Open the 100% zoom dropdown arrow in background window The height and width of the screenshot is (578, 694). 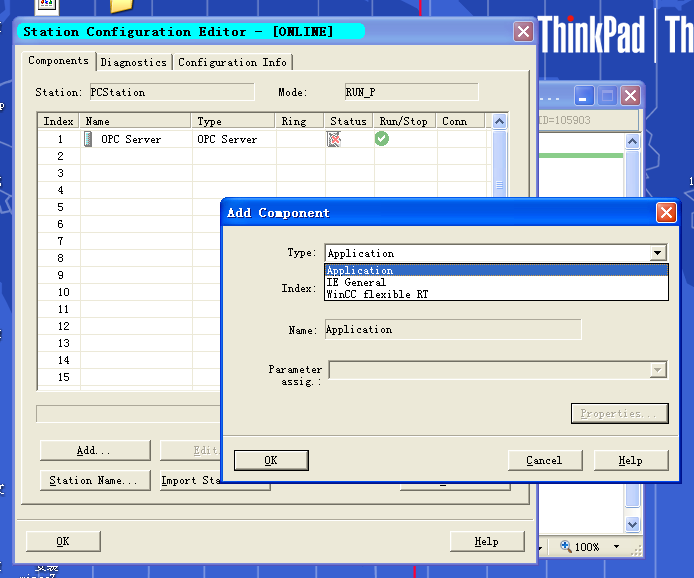pos(616,547)
